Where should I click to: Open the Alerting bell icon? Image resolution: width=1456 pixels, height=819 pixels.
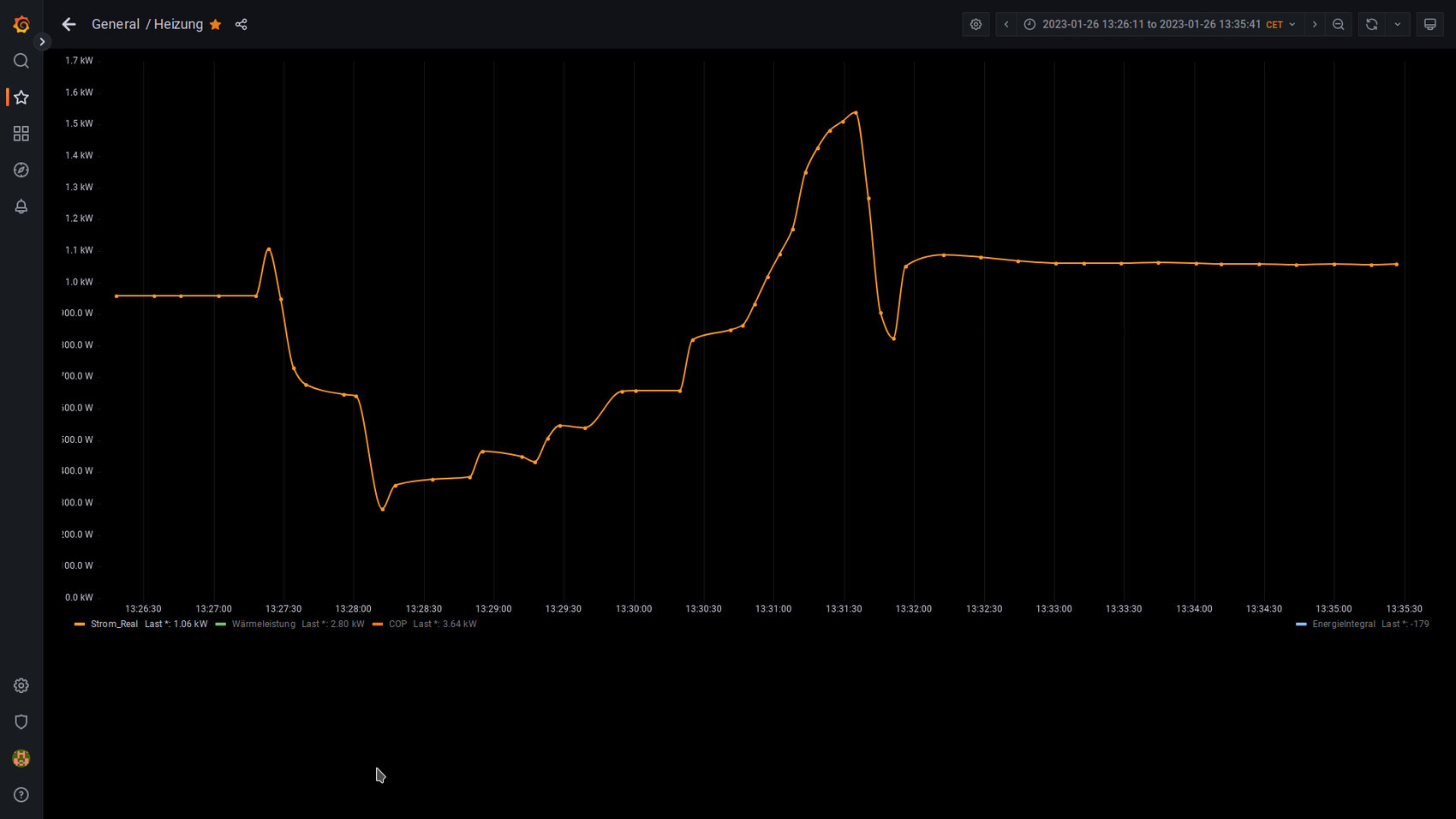coord(21,206)
